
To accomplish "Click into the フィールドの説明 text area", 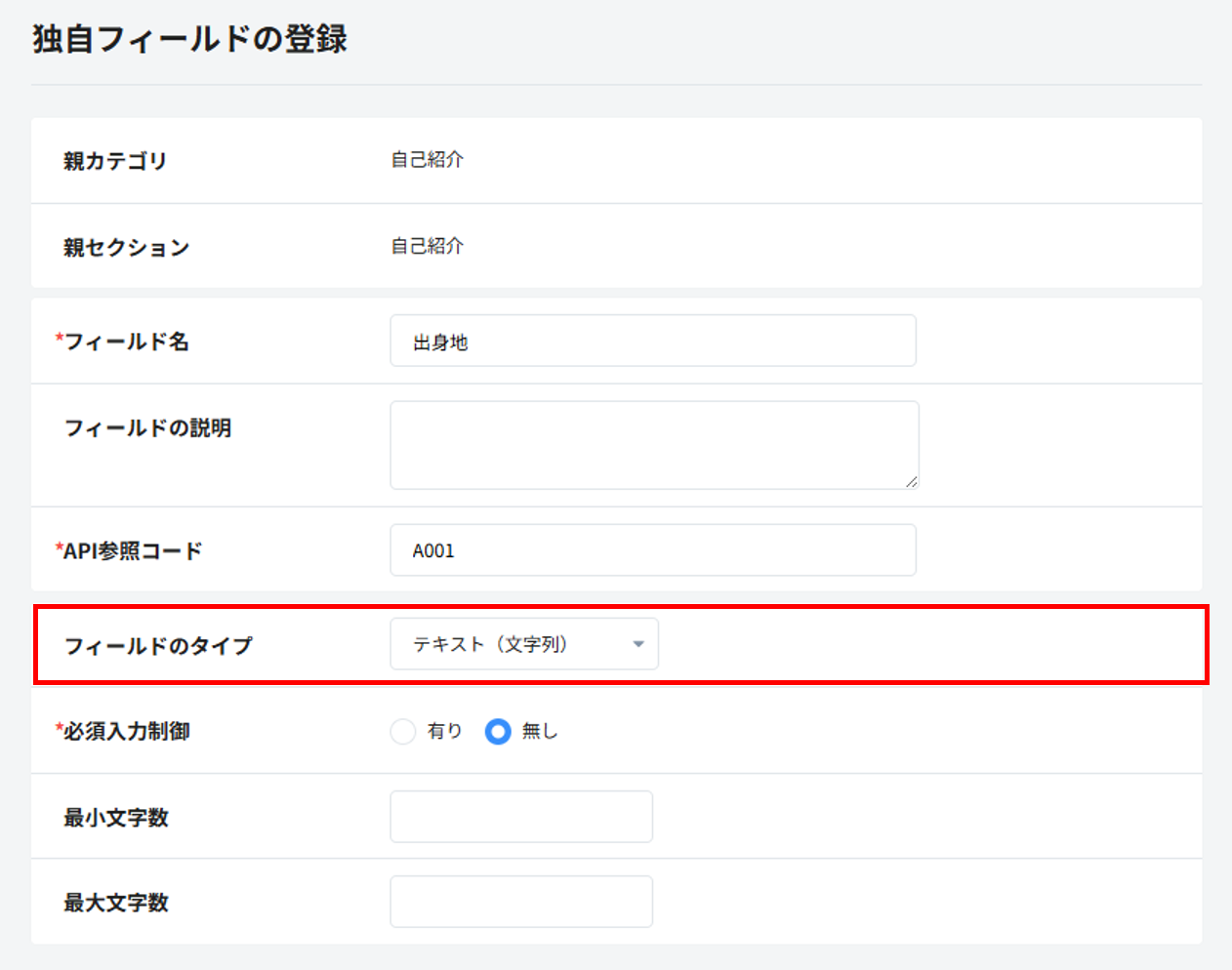I will pyautogui.click(x=652, y=444).
